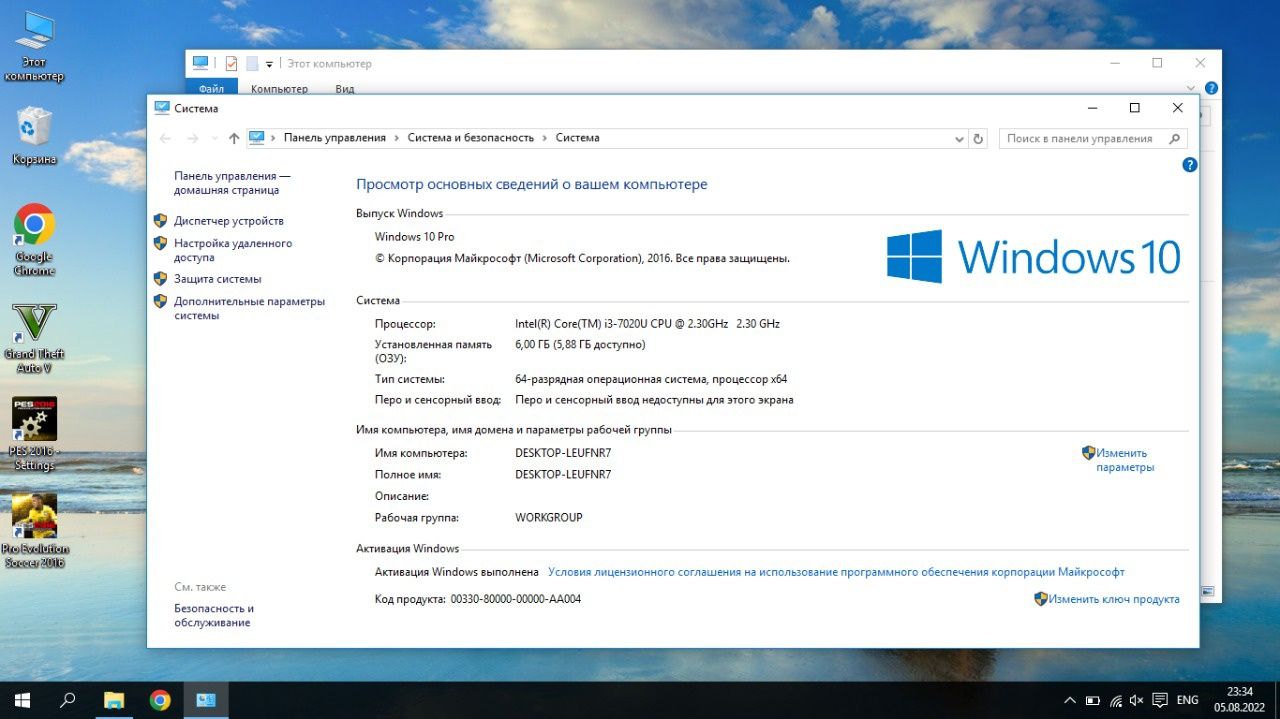Open the taskbar clock showing 23:34
Viewport: 1280px width, 719px height.
1240,699
